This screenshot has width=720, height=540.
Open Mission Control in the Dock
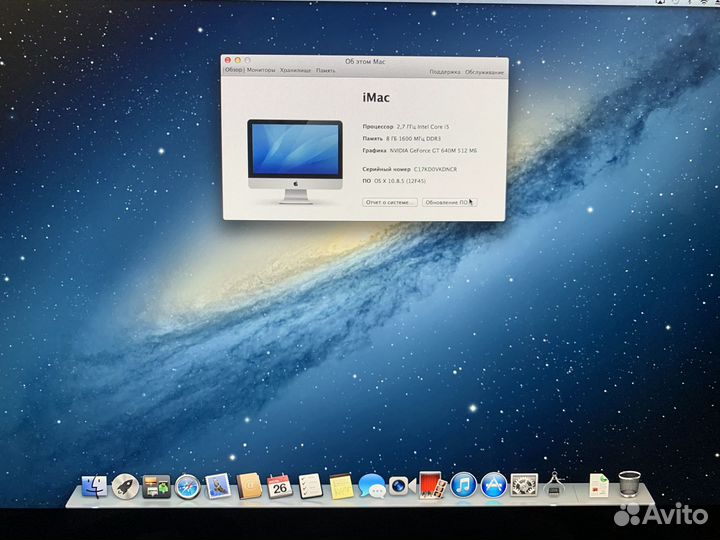coord(156,487)
